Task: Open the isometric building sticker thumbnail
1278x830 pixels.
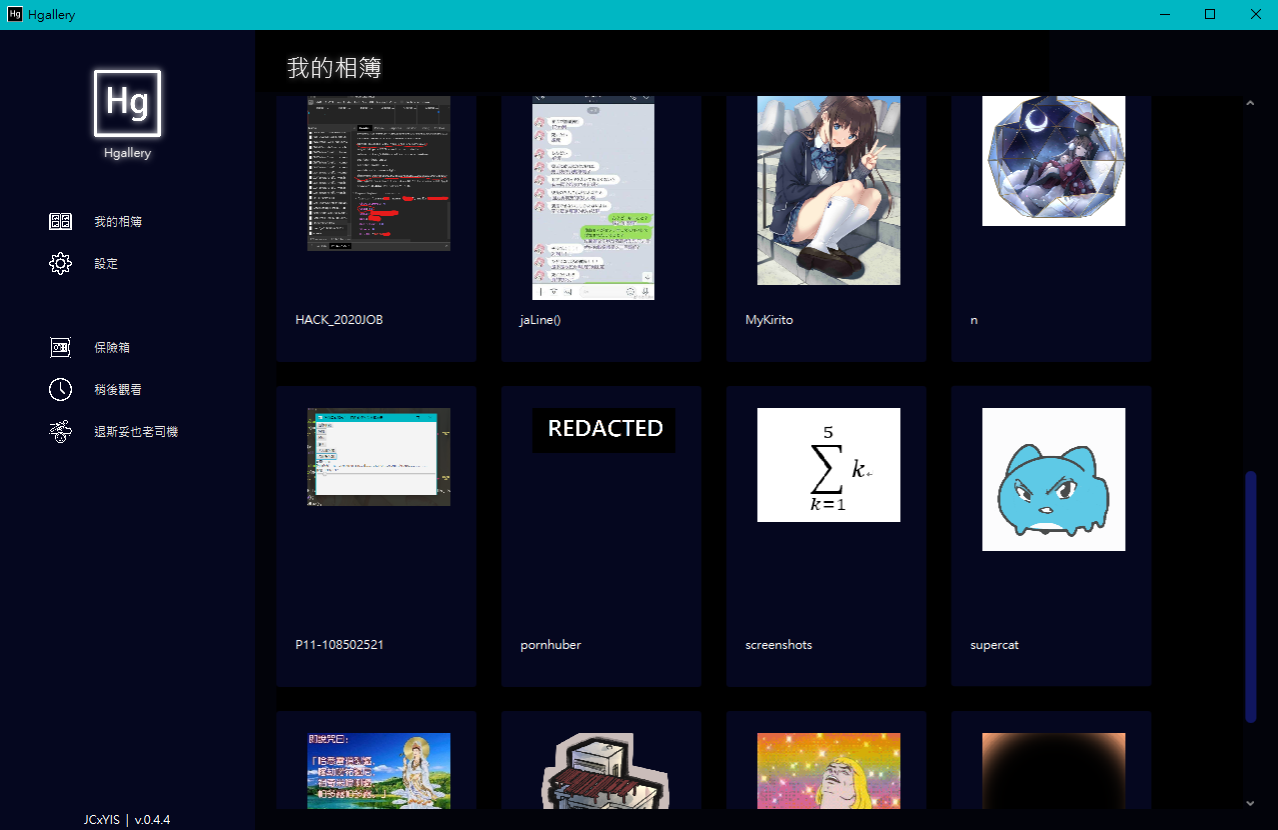Action: 604,771
